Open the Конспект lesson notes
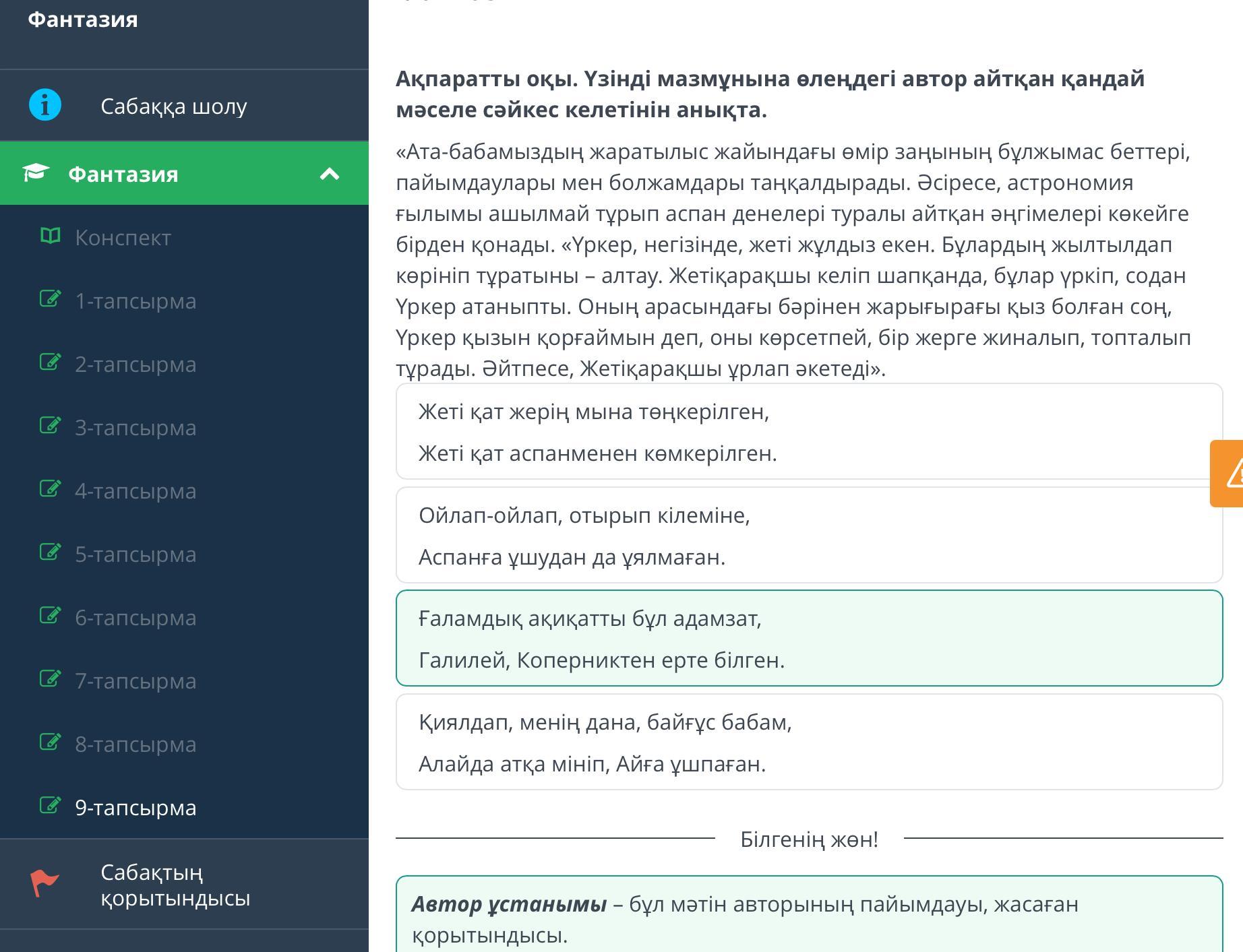Screen dimensions: 1243x952 pos(123,238)
